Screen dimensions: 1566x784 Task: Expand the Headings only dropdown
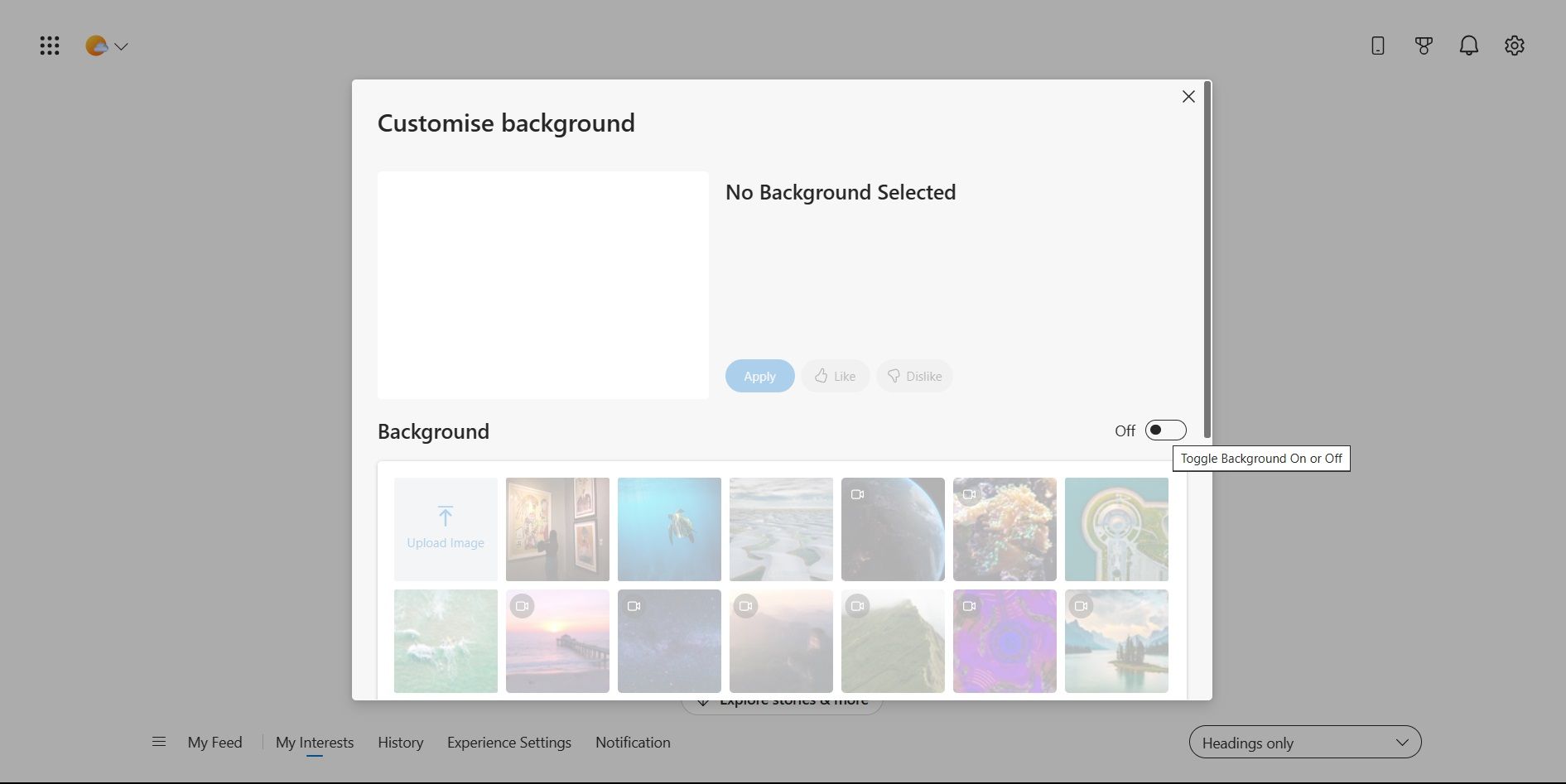[x=1305, y=742]
